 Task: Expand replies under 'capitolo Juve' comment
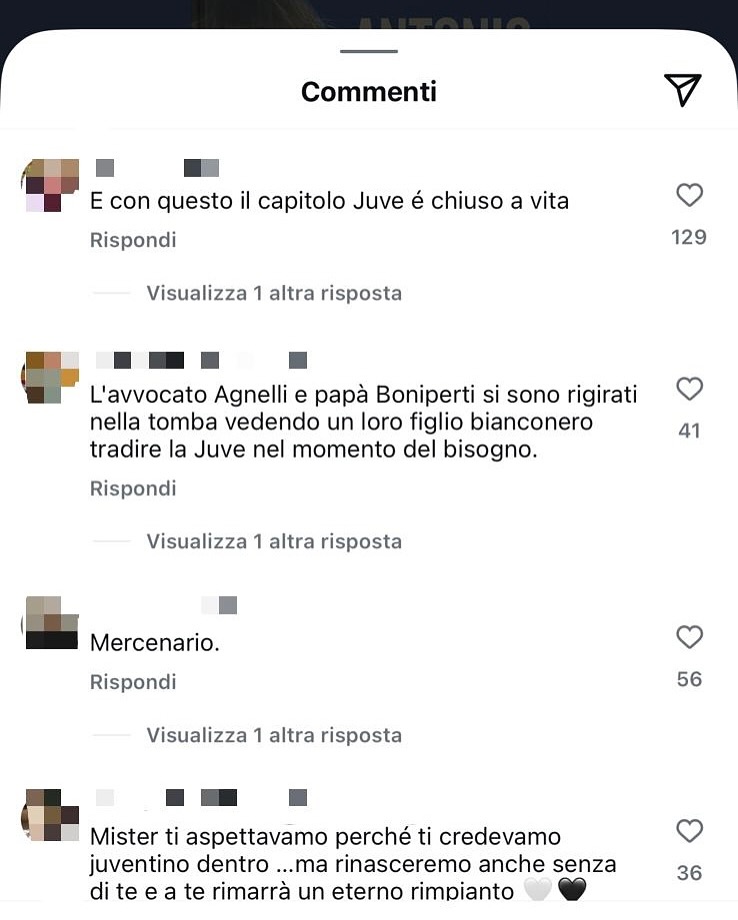click(274, 293)
